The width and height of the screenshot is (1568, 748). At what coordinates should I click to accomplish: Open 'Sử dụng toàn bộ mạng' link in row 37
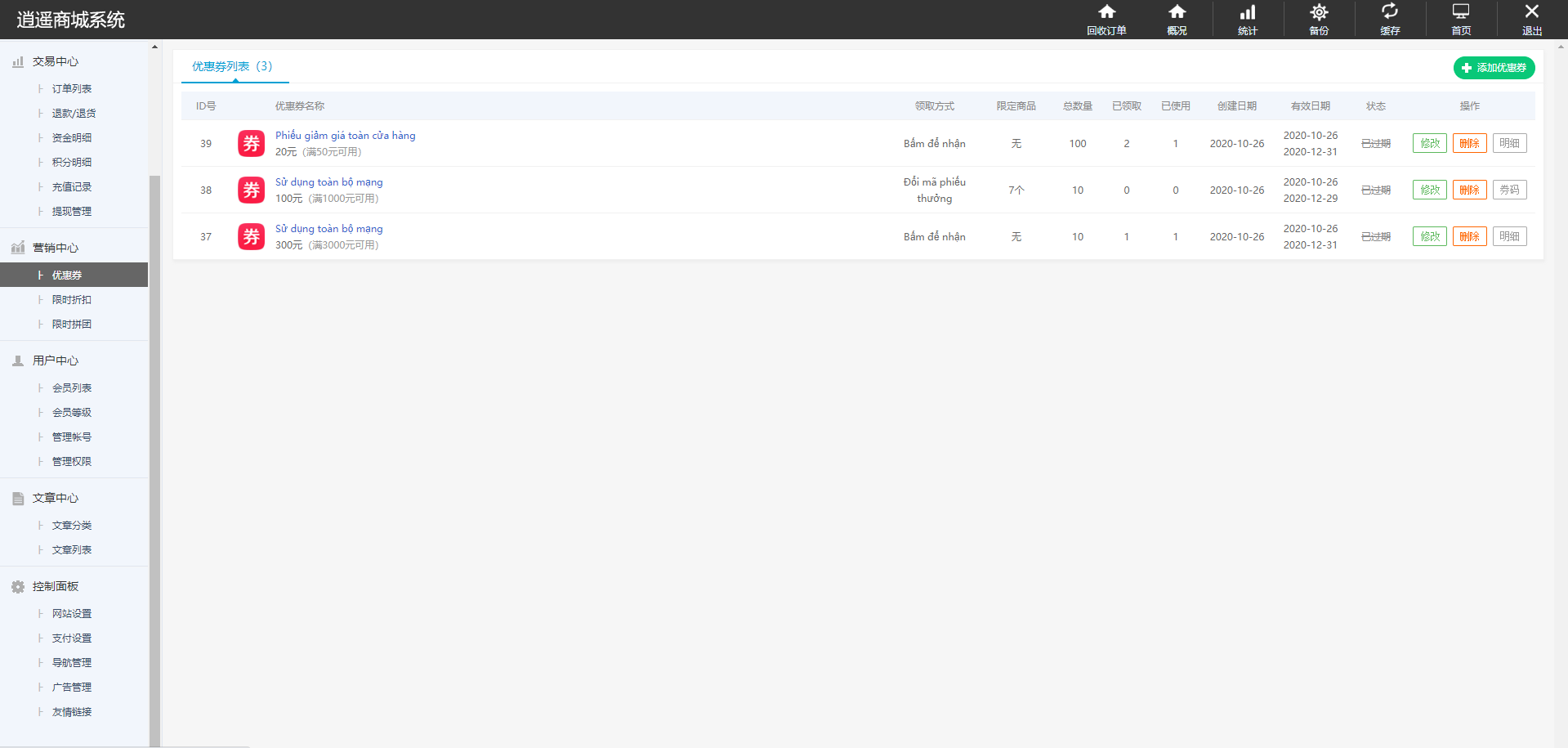pos(328,228)
